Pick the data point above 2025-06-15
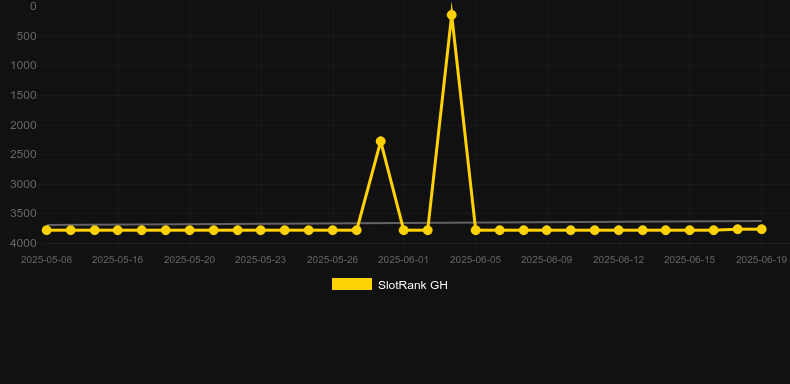The image size is (790, 384). [690, 230]
